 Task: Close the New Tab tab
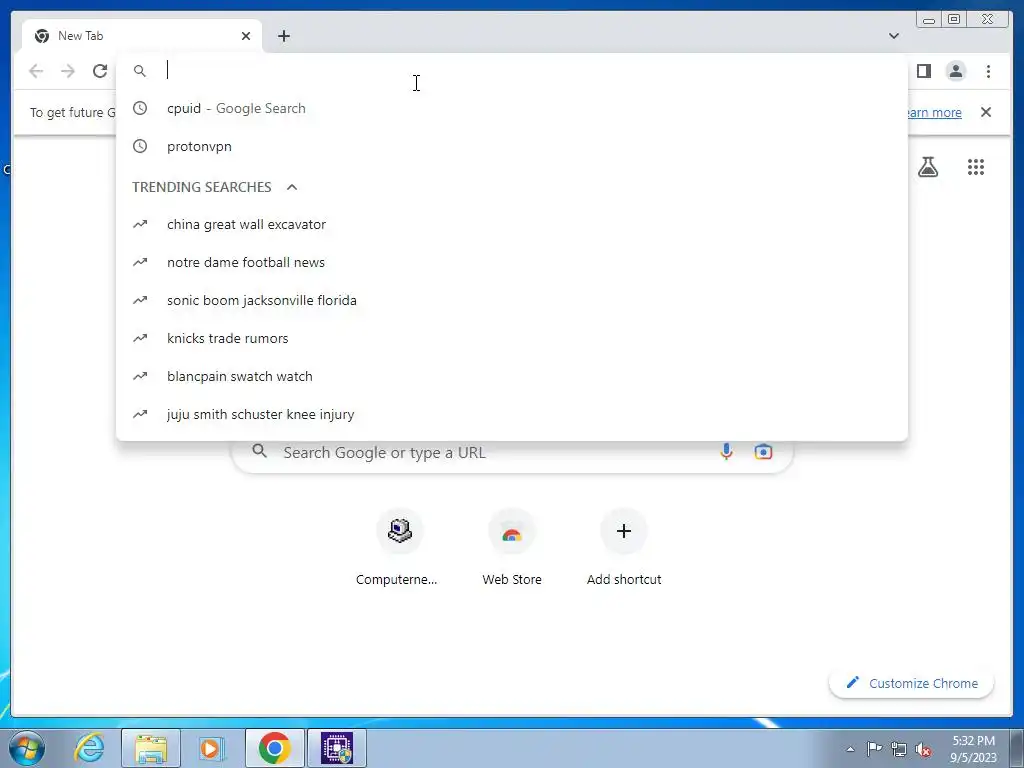tap(246, 36)
